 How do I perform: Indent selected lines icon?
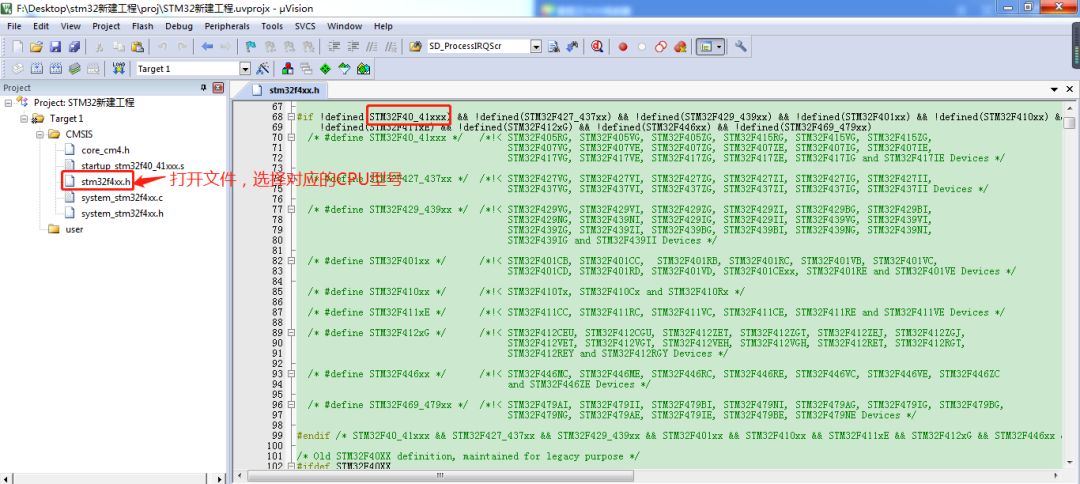click(x=334, y=47)
